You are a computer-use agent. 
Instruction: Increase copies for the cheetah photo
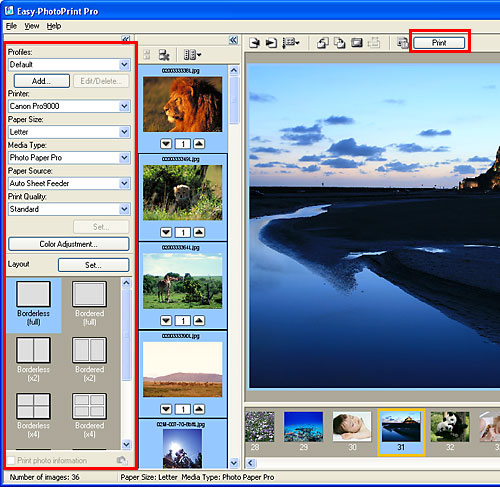click(199, 232)
